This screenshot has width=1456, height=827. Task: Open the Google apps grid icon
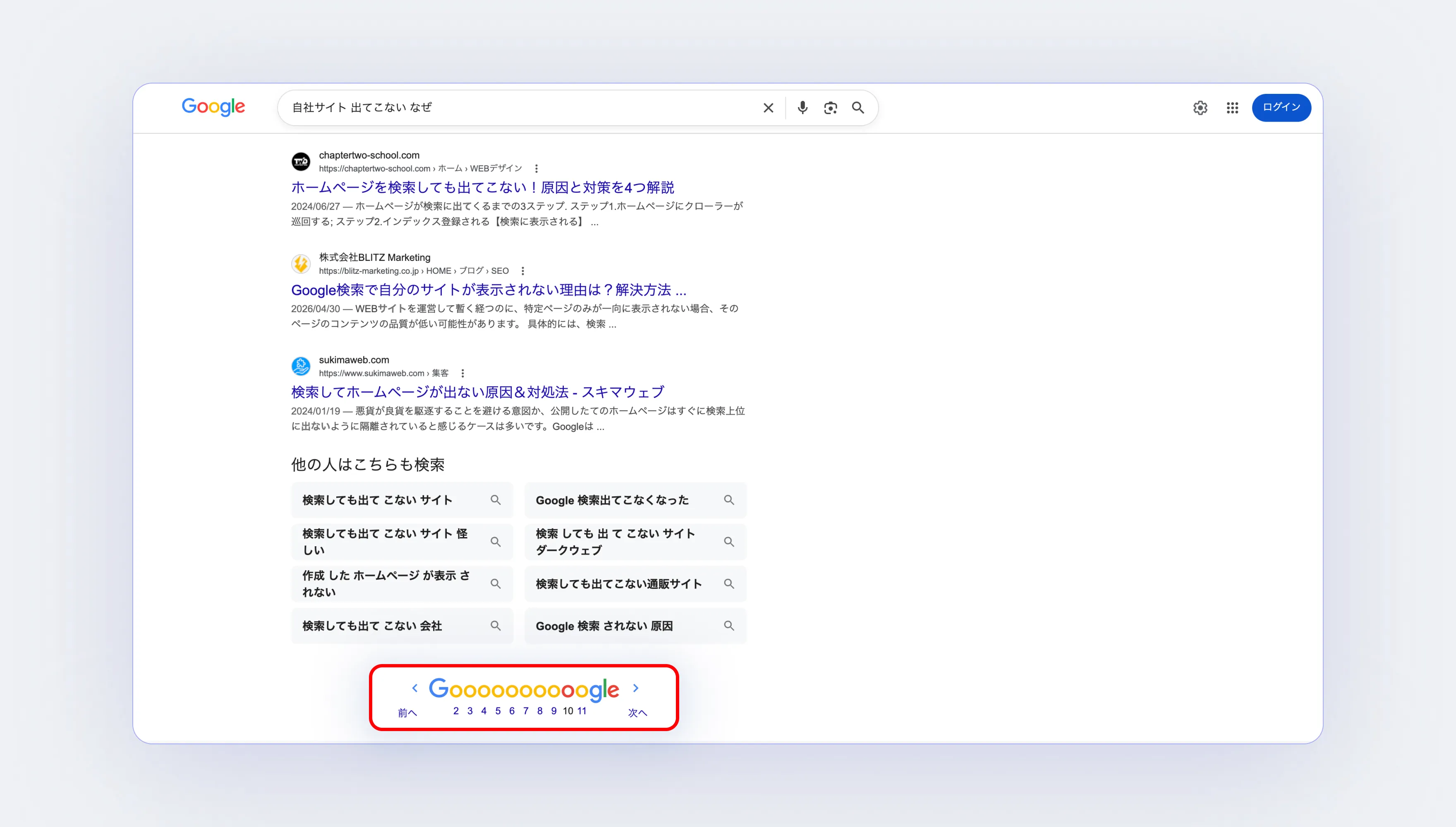pyautogui.click(x=1232, y=108)
